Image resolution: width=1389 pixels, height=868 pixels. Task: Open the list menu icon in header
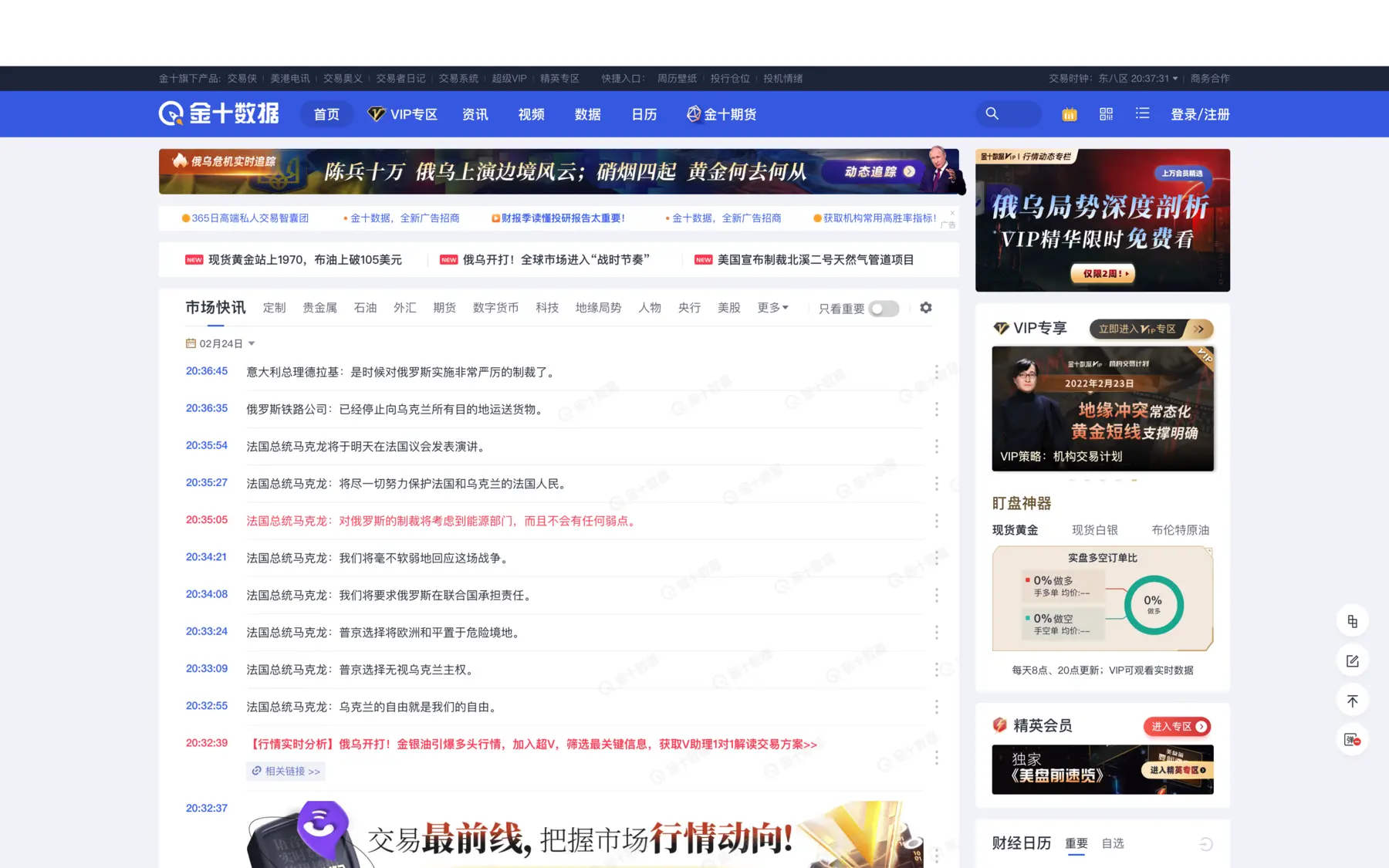click(x=1142, y=114)
